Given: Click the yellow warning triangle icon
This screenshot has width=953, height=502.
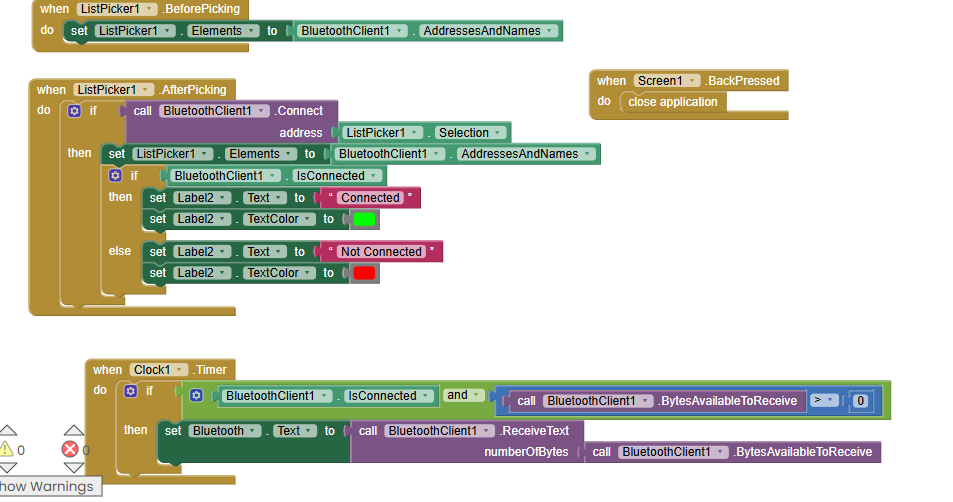Looking at the screenshot, I should [x=6, y=449].
